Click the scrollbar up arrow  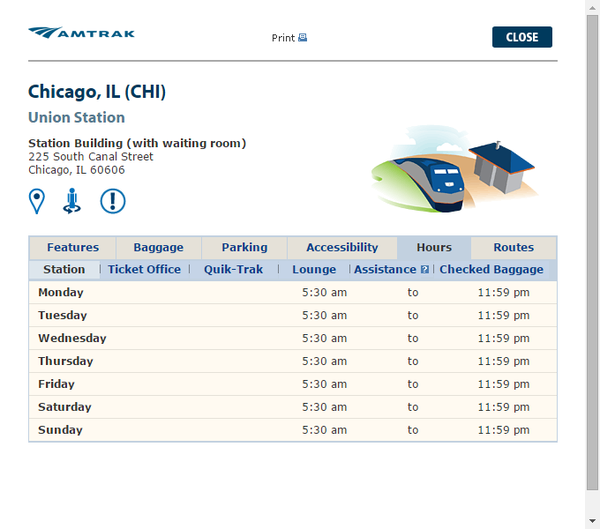point(592,7)
